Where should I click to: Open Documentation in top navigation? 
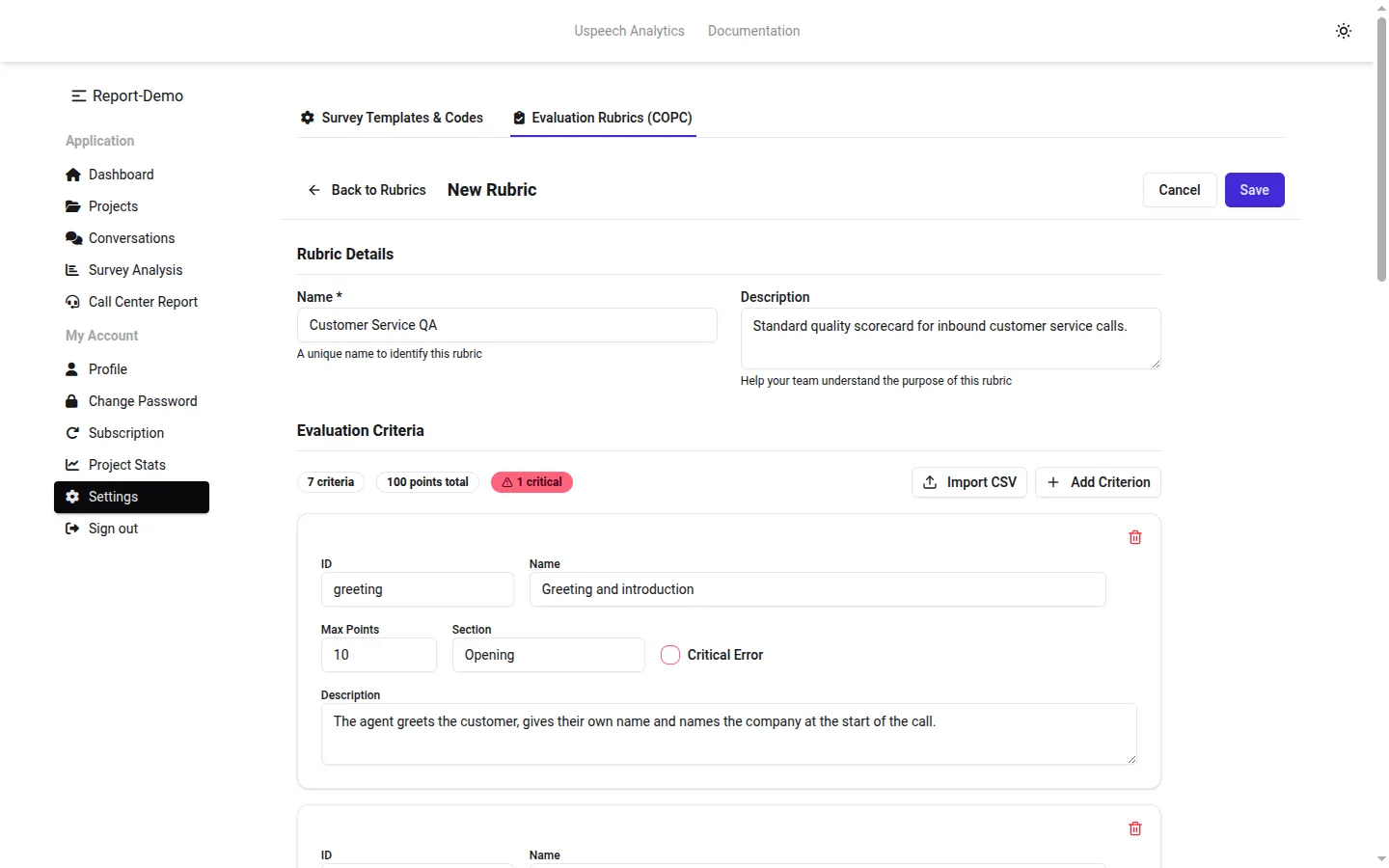pyautogui.click(x=753, y=31)
